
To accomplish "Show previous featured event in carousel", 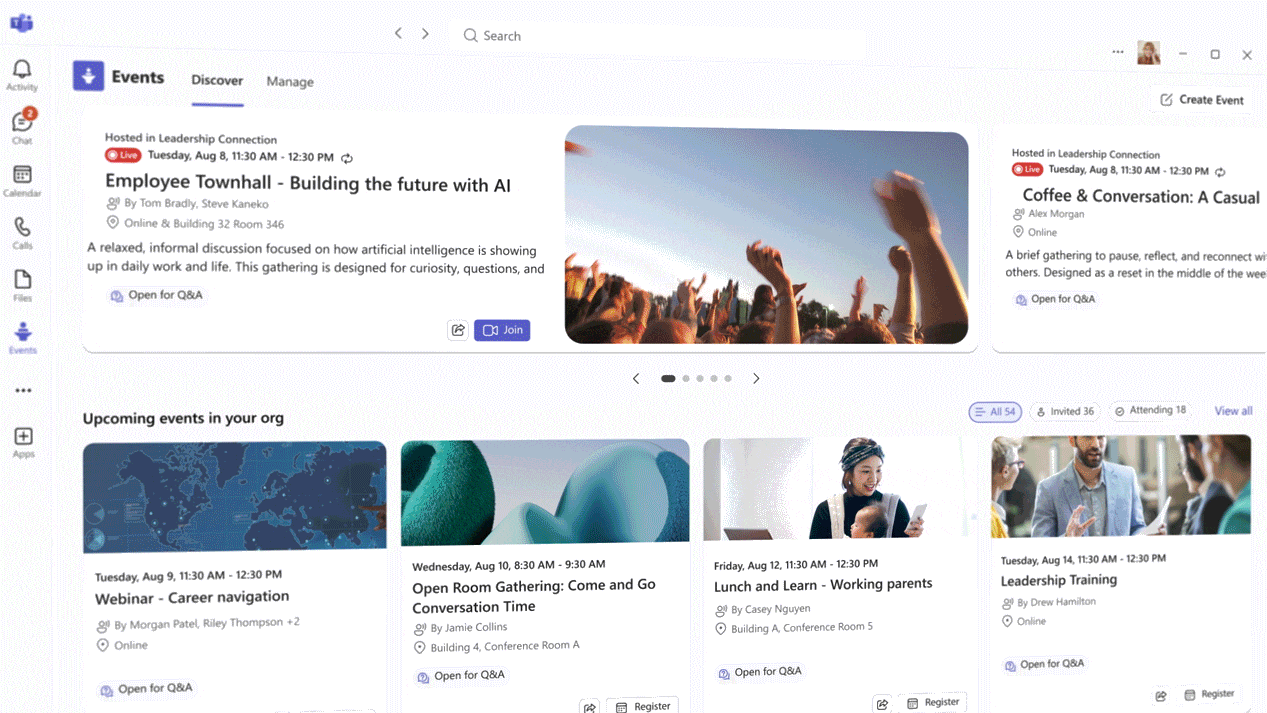I will point(636,379).
